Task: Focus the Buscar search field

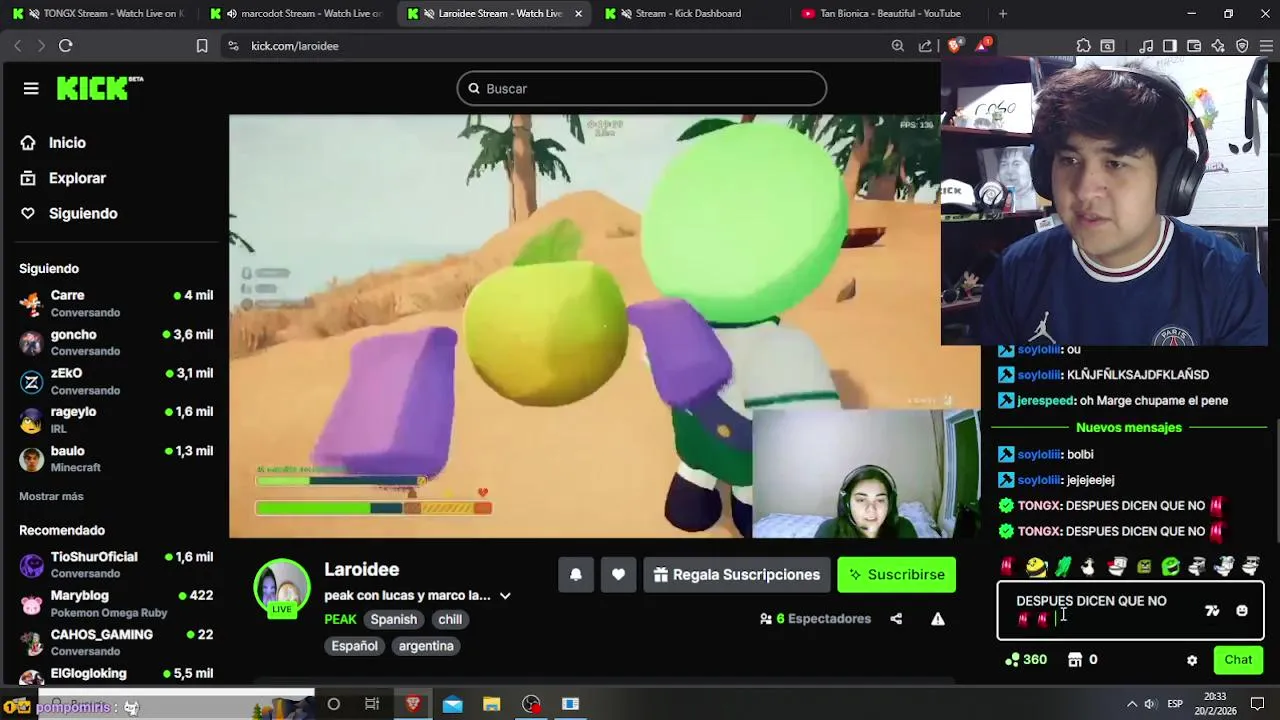Action: [x=642, y=89]
